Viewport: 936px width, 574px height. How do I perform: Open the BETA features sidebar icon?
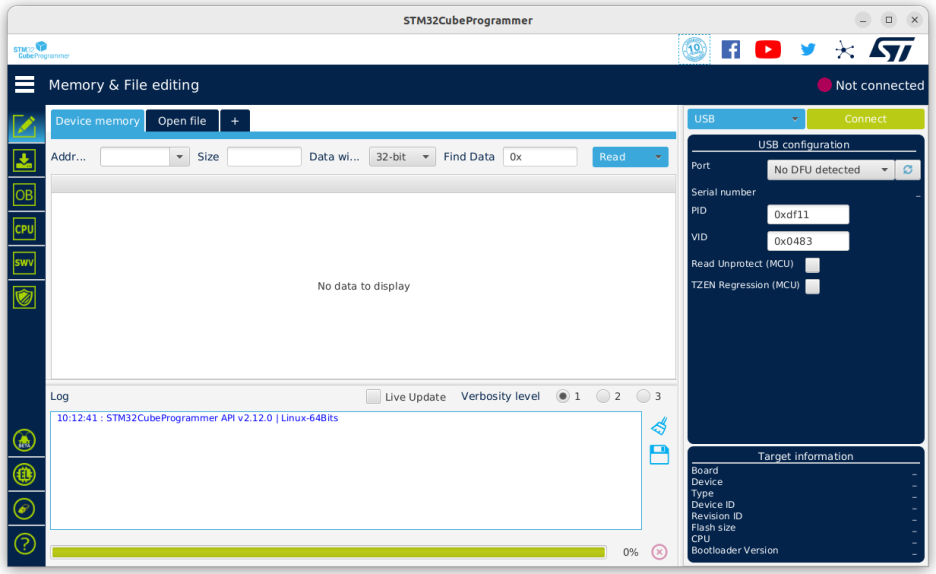(24, 441)
